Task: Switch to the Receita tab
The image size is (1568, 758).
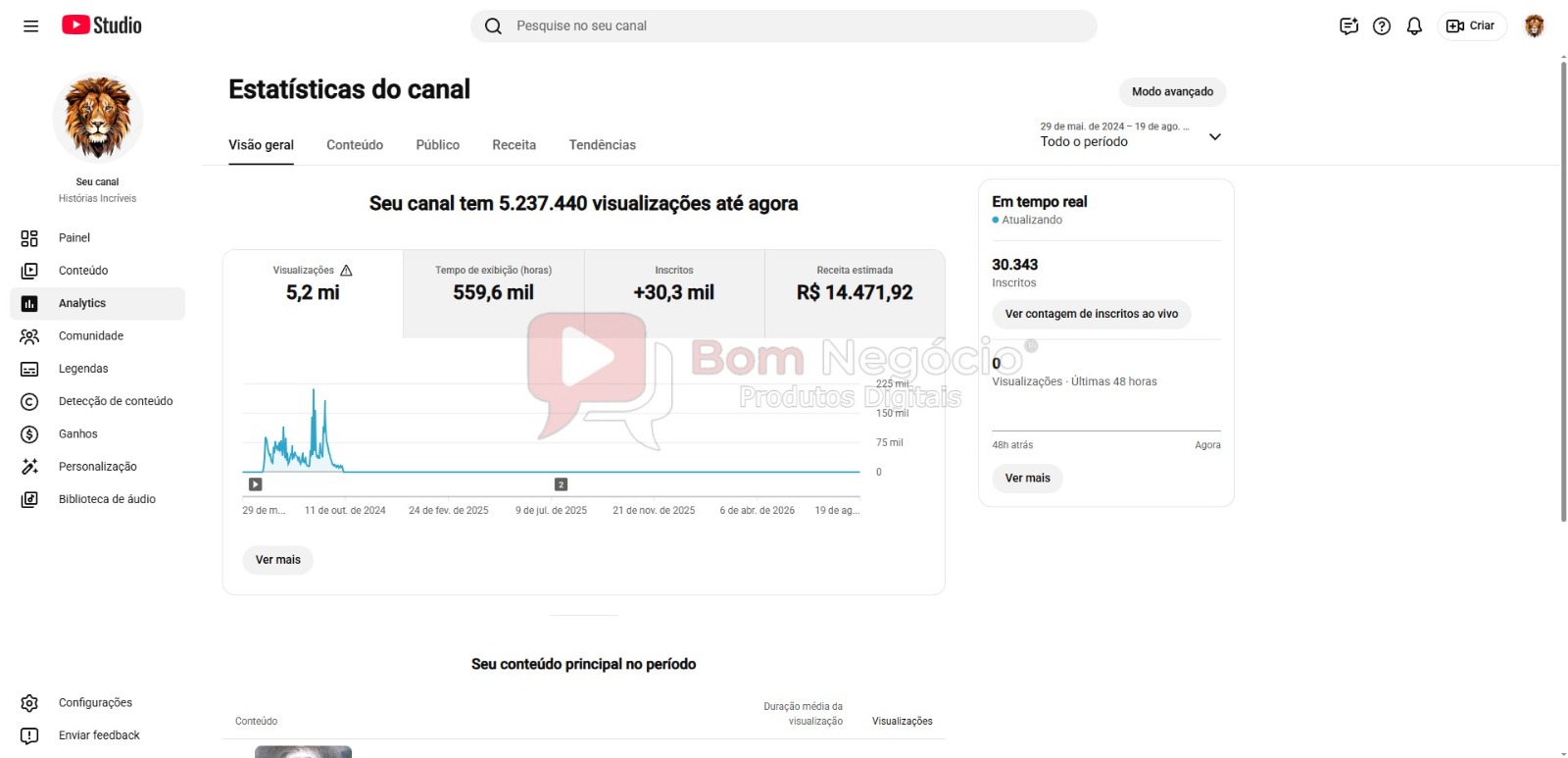Action: tap(514, 145)
